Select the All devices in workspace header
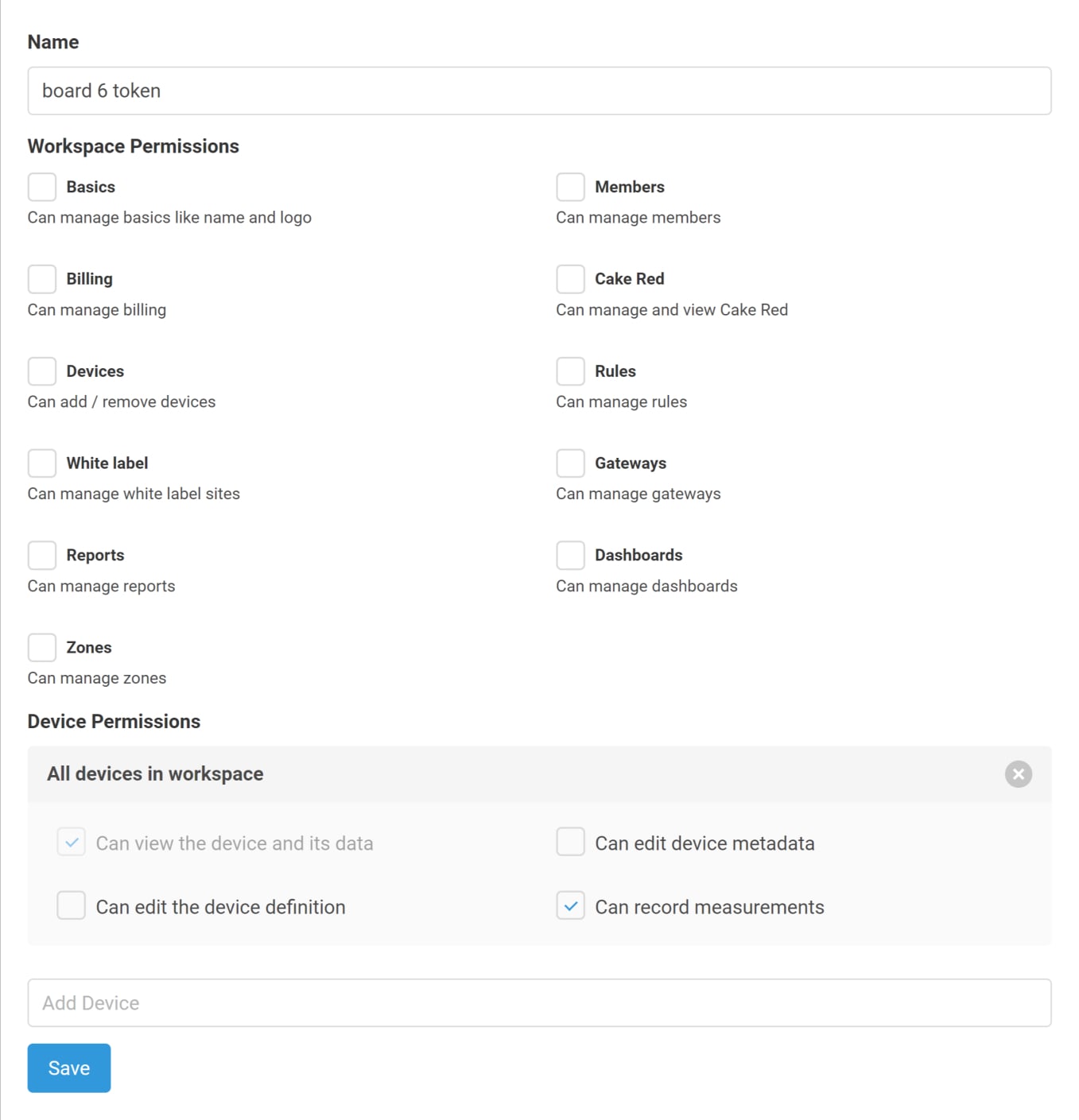 pos(155,773)
